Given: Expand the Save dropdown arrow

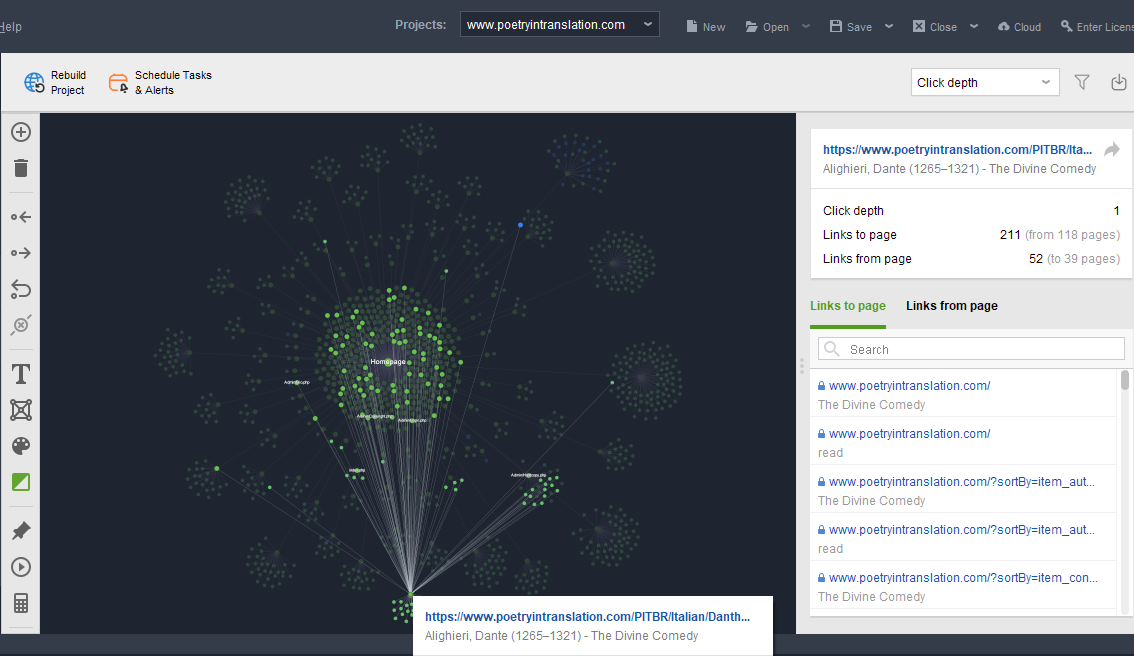Looking at the screenshot, I should coord(889,27).
